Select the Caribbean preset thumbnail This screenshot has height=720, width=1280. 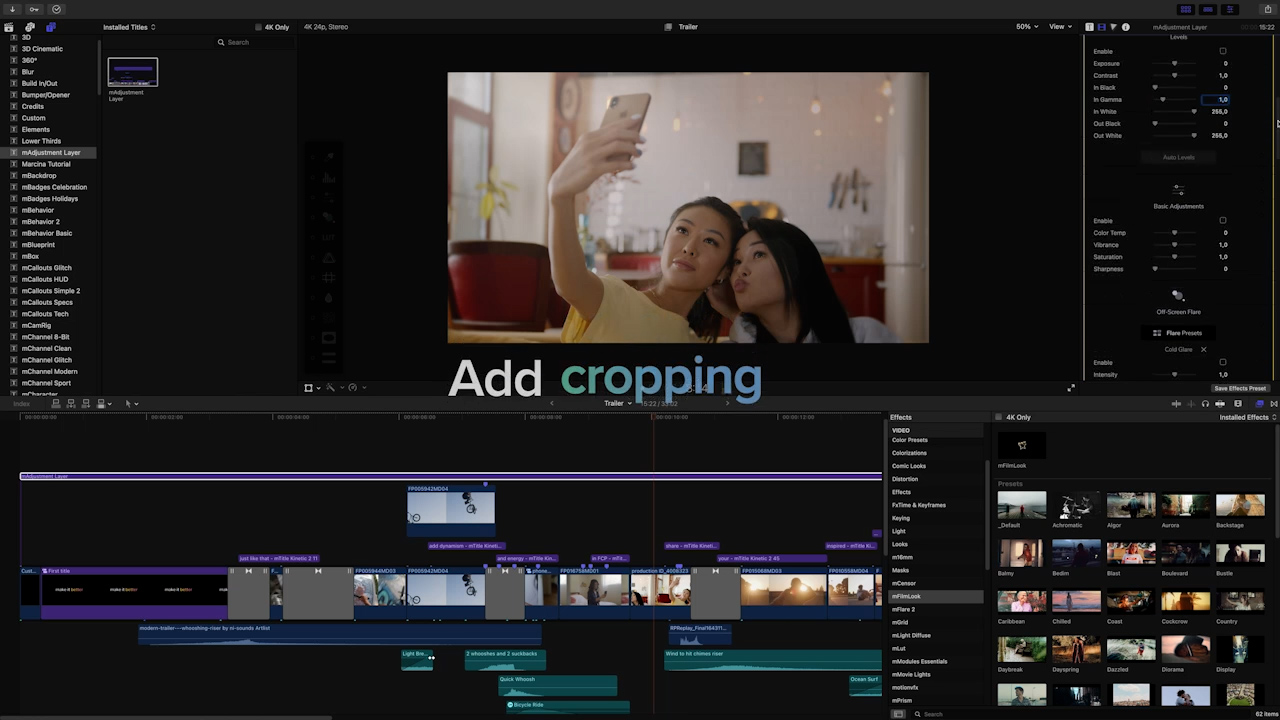(1021, 601)
